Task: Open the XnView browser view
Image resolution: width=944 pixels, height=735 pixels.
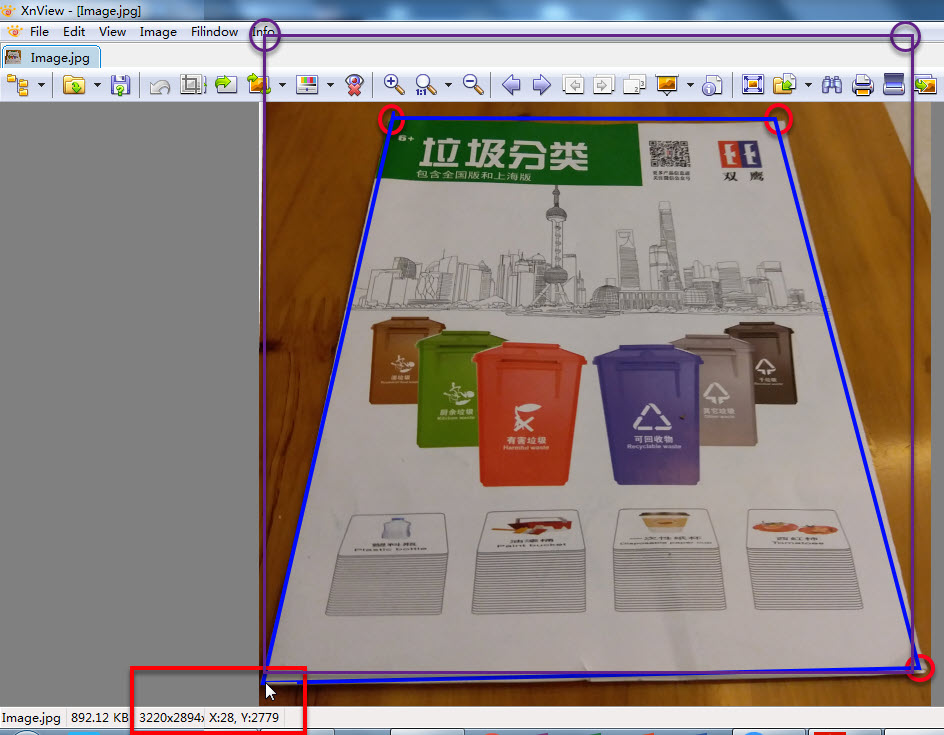Action: 18,84
